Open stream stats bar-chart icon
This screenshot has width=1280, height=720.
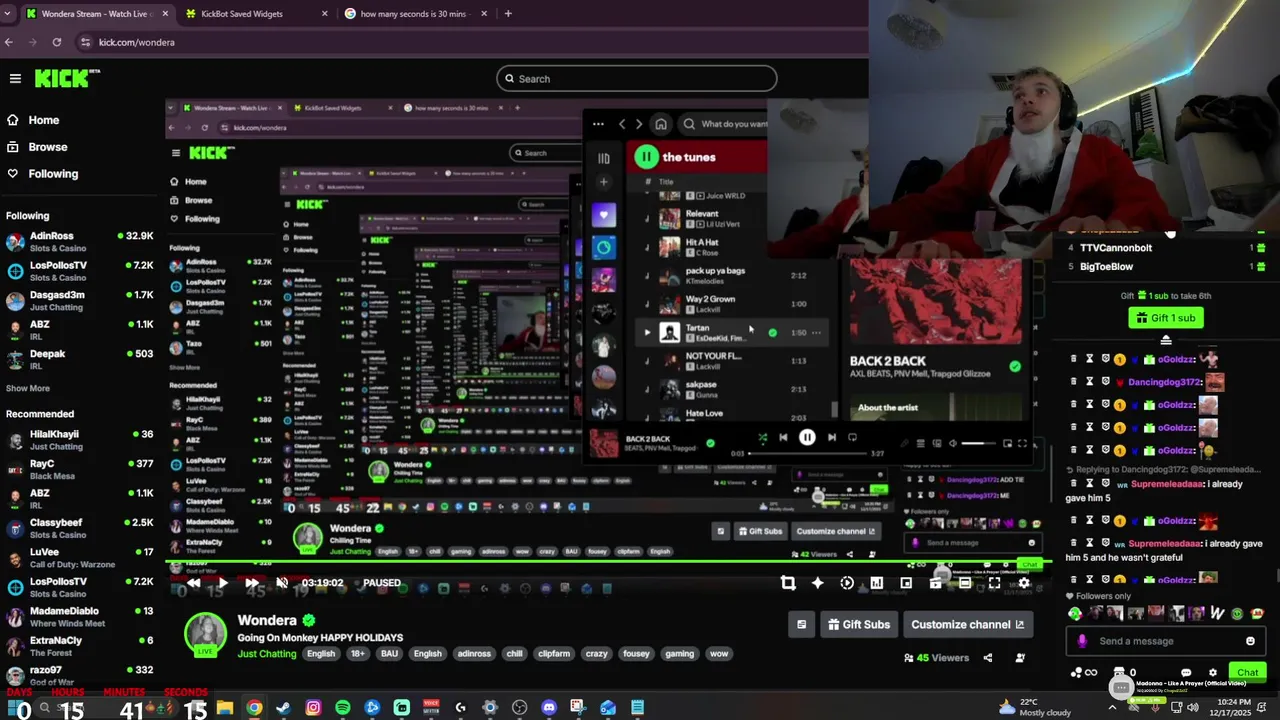point(876,583)
